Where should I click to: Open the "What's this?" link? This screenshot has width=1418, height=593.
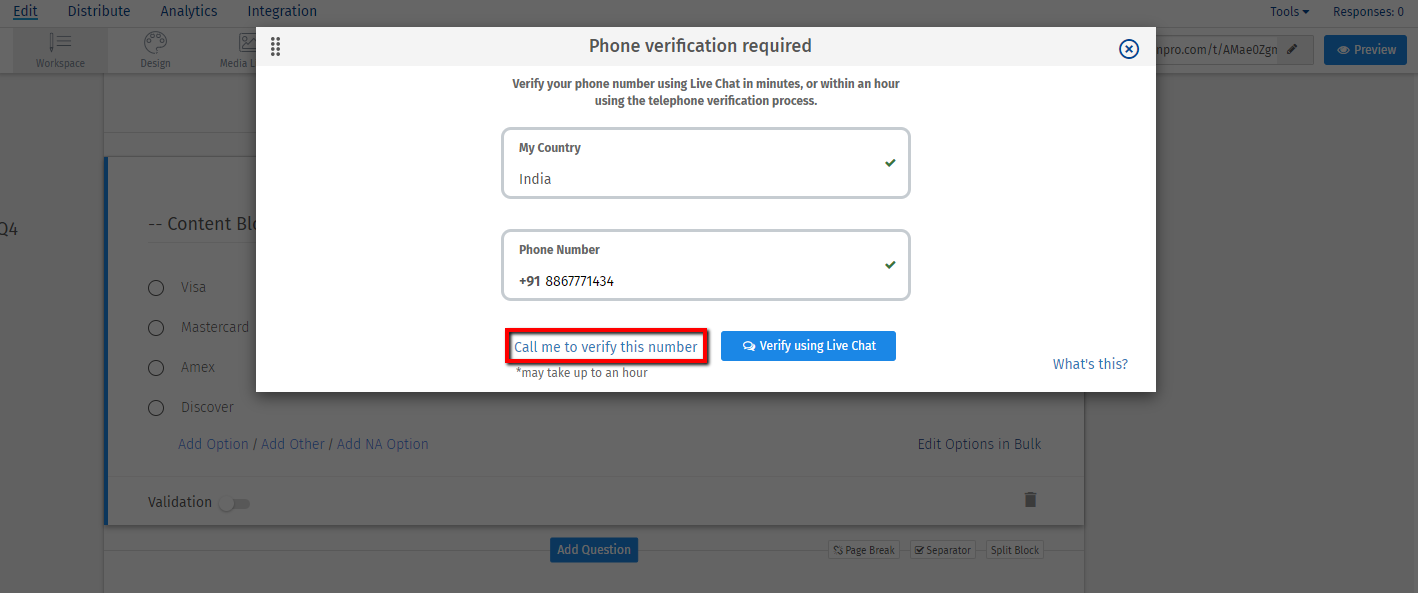[x=1090, y=363]
